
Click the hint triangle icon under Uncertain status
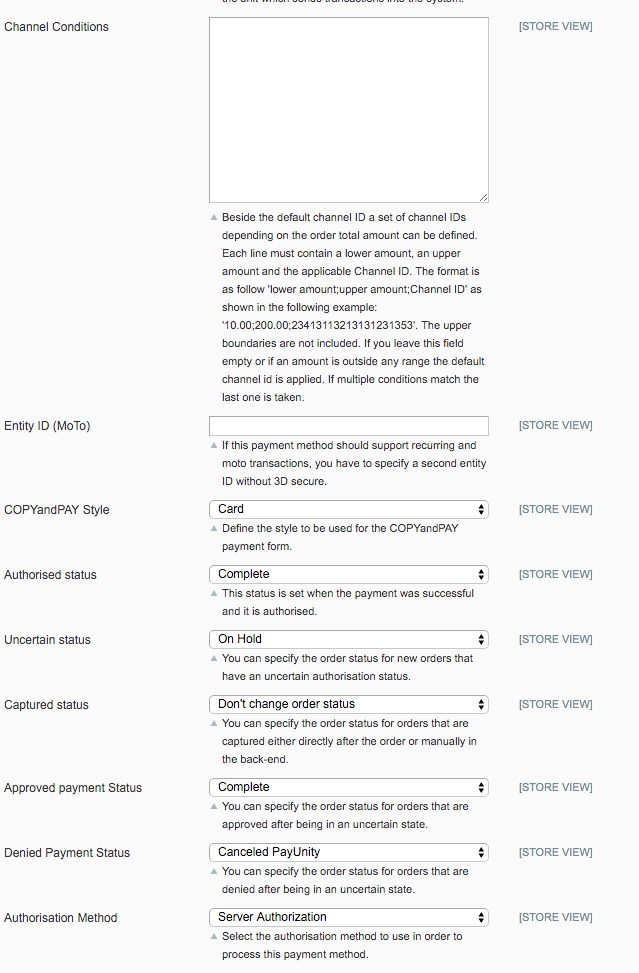213,659
